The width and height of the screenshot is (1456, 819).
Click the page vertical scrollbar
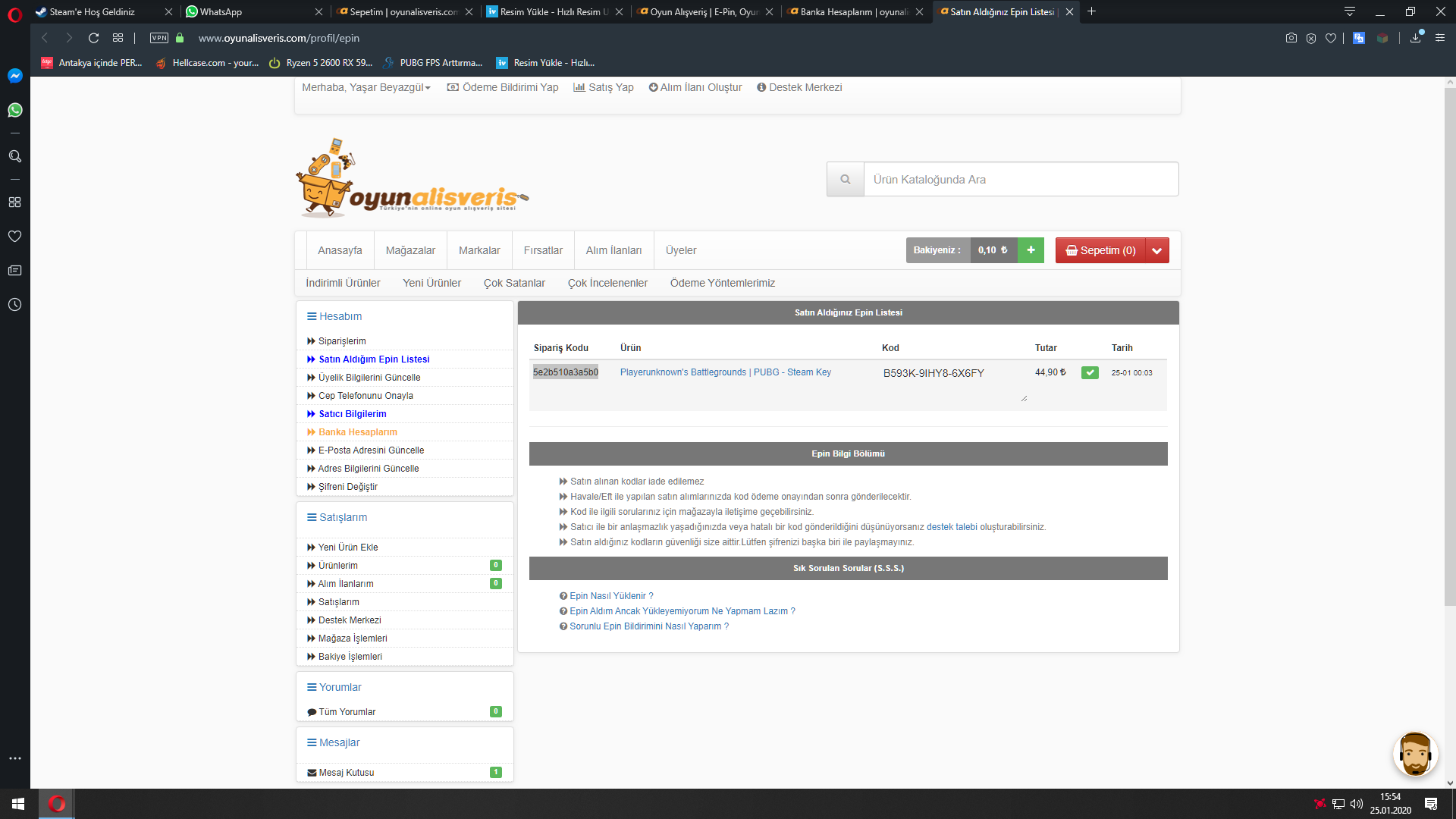(x=1449, y=341)
